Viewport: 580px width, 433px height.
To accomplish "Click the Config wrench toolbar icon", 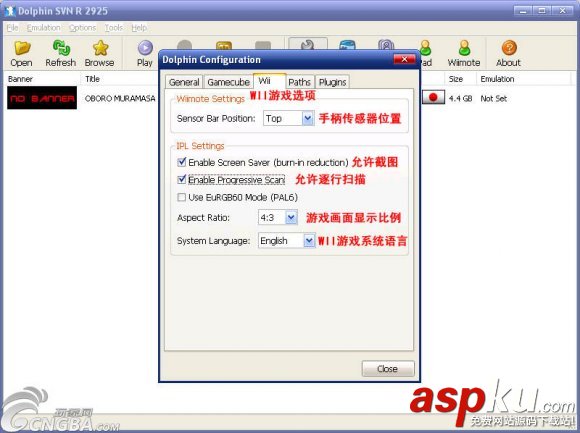I will 308,44.
